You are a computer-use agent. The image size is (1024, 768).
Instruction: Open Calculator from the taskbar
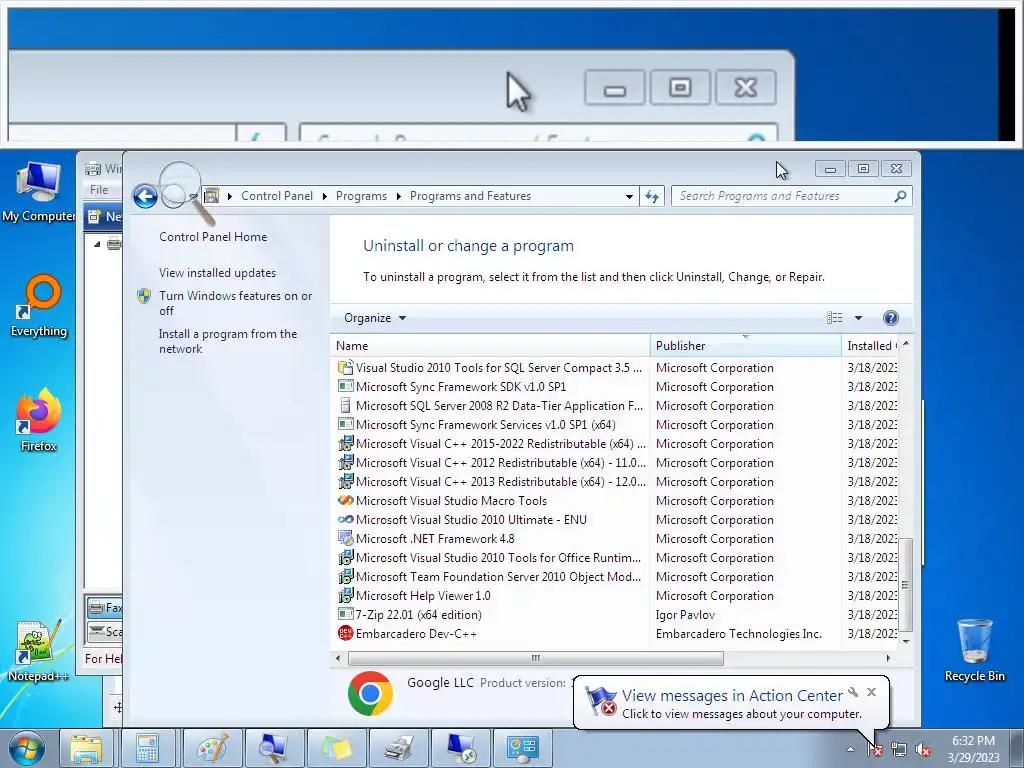148,749
